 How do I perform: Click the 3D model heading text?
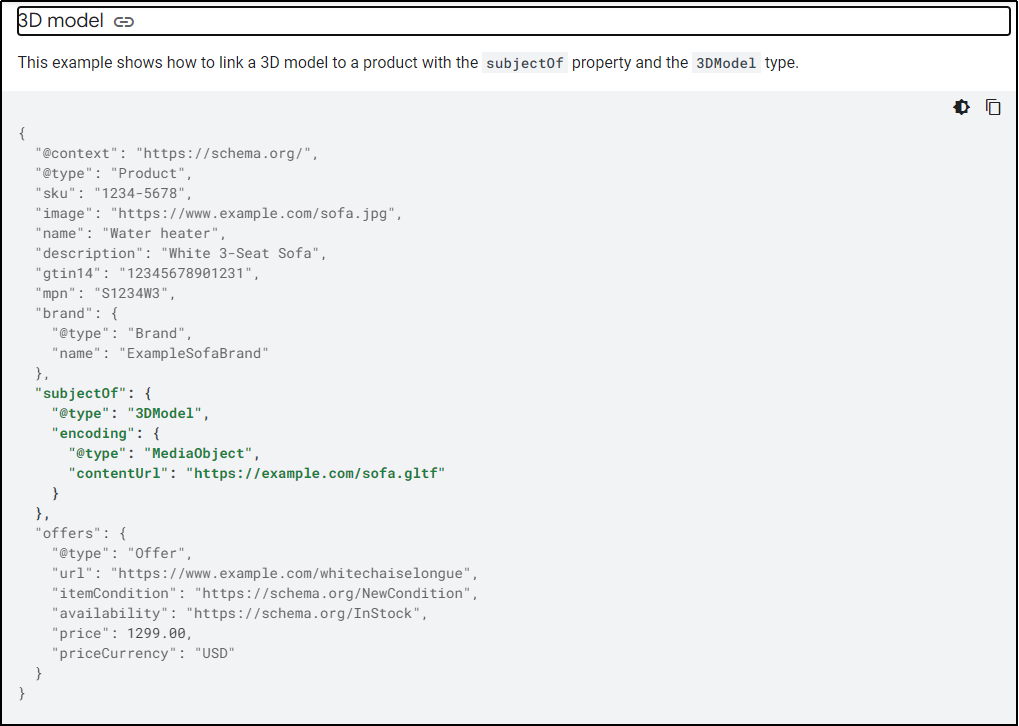[60, 21]
